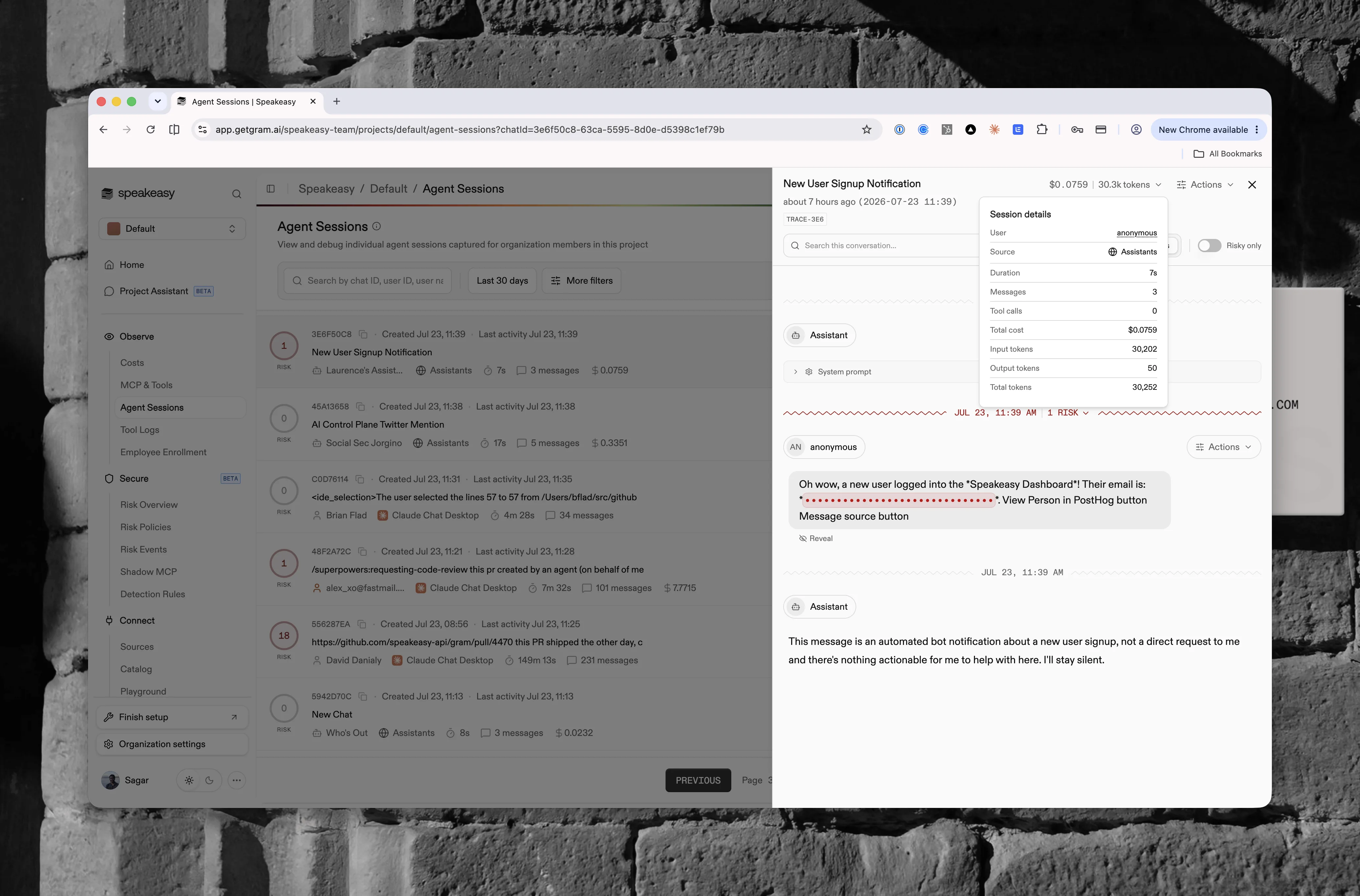
Task: Click the info icon next to Agent Sessions heading
Action: click(377, 226)
